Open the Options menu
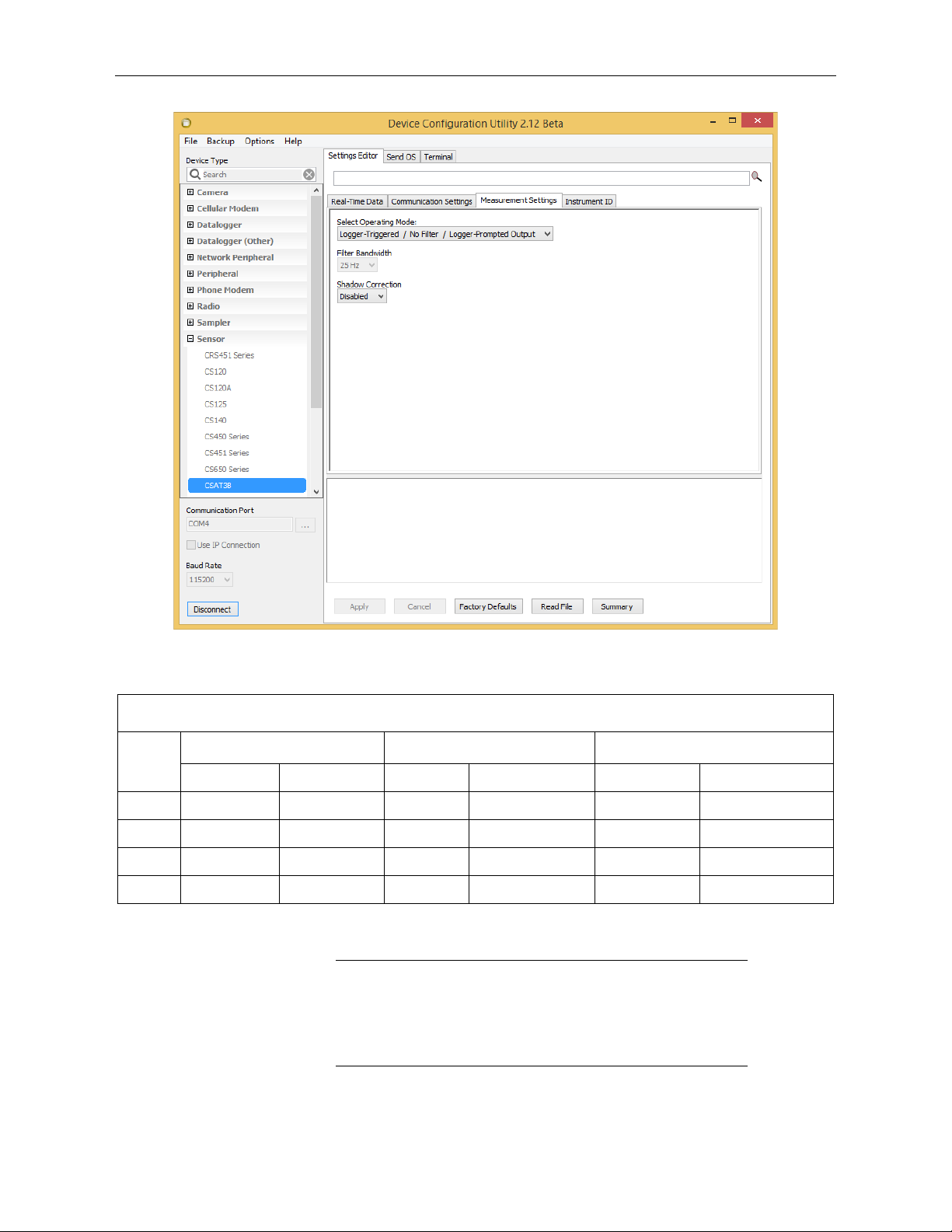 point(260,141)
